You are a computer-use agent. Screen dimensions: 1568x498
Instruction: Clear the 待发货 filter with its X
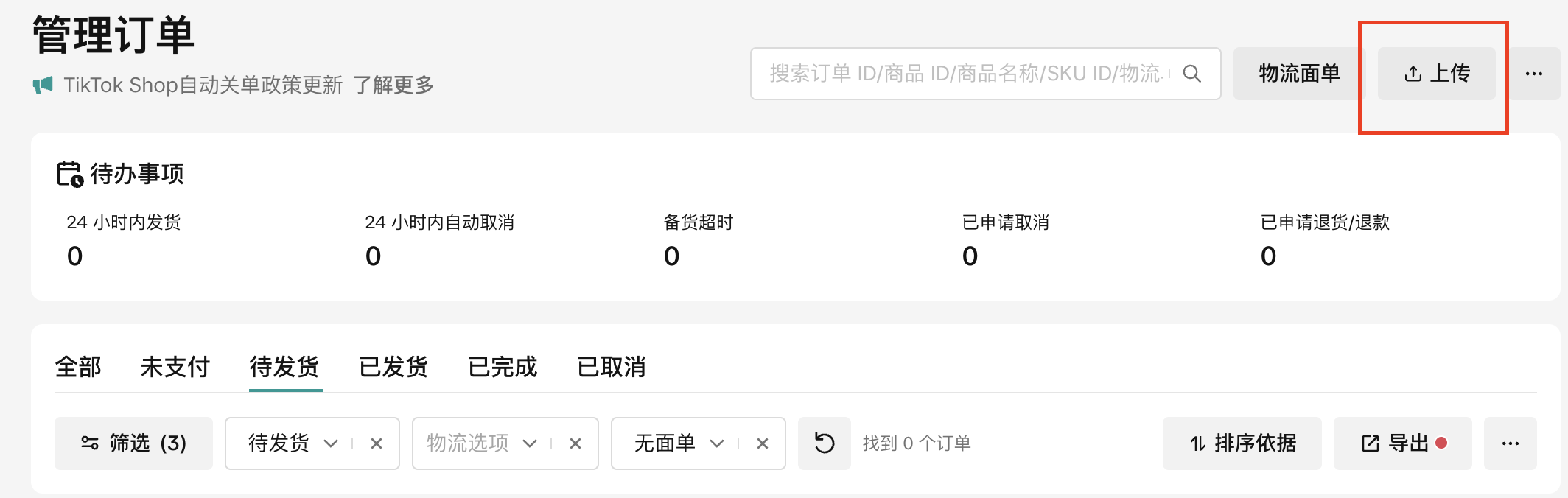pos(377,443)
